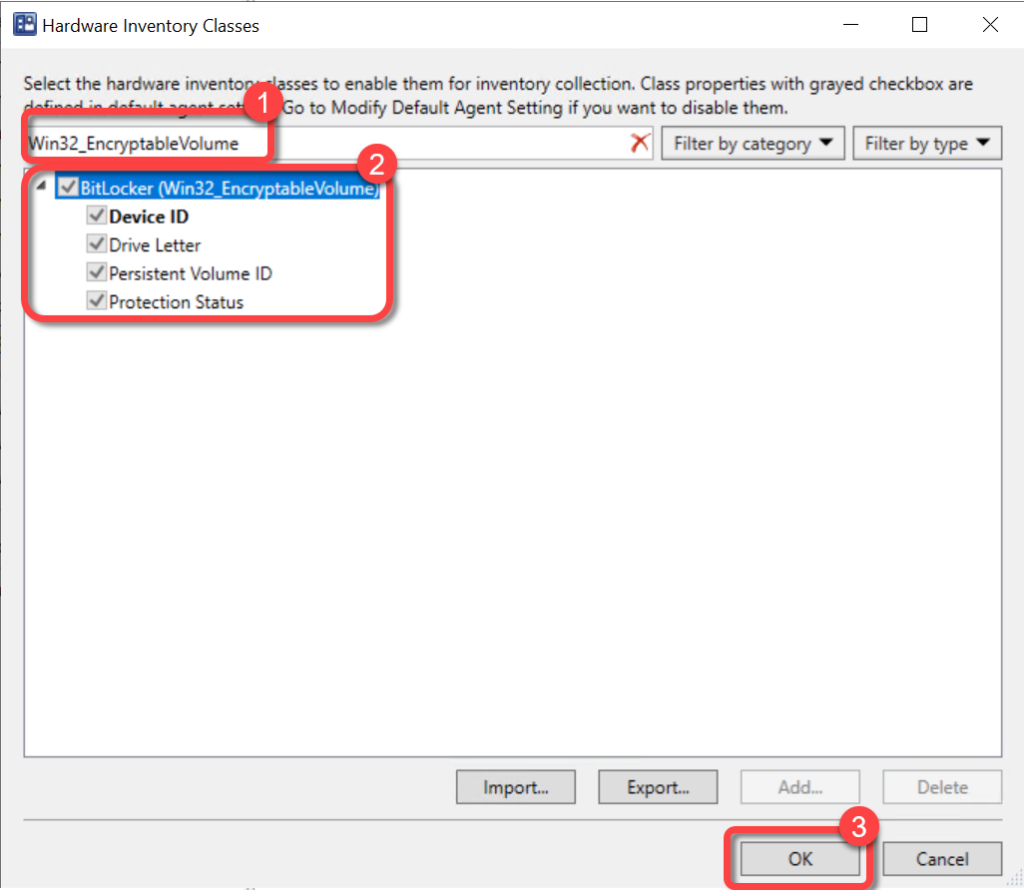Maximize the dialog window

pos(920,26)
